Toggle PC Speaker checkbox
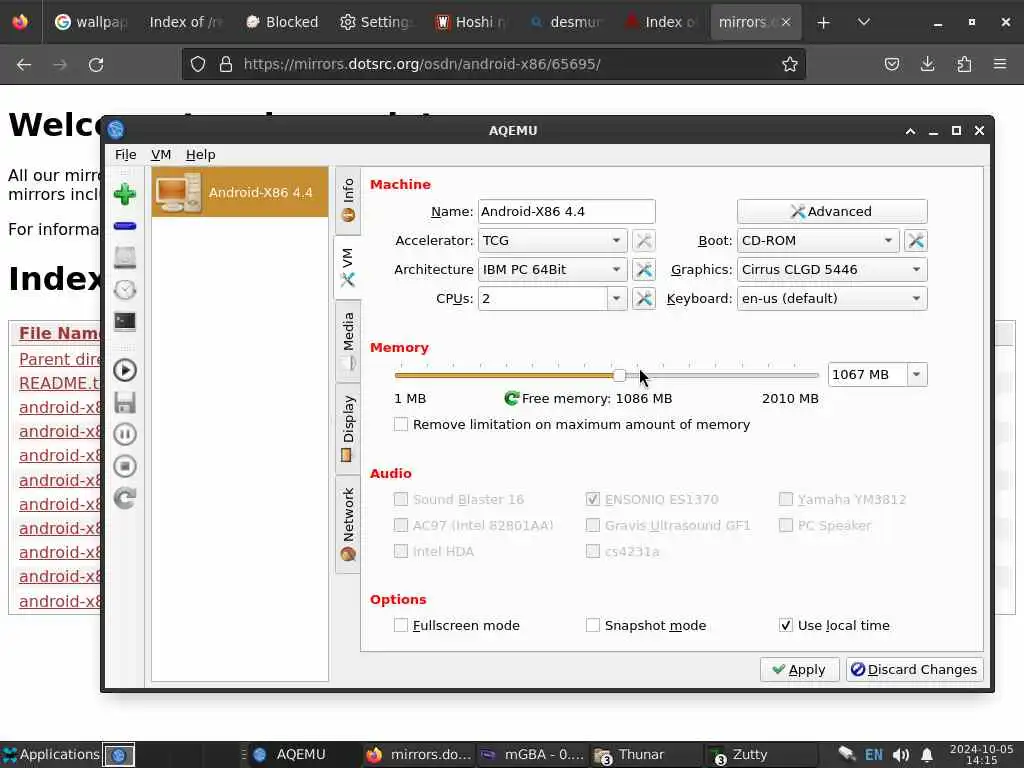 pos(786,525)
